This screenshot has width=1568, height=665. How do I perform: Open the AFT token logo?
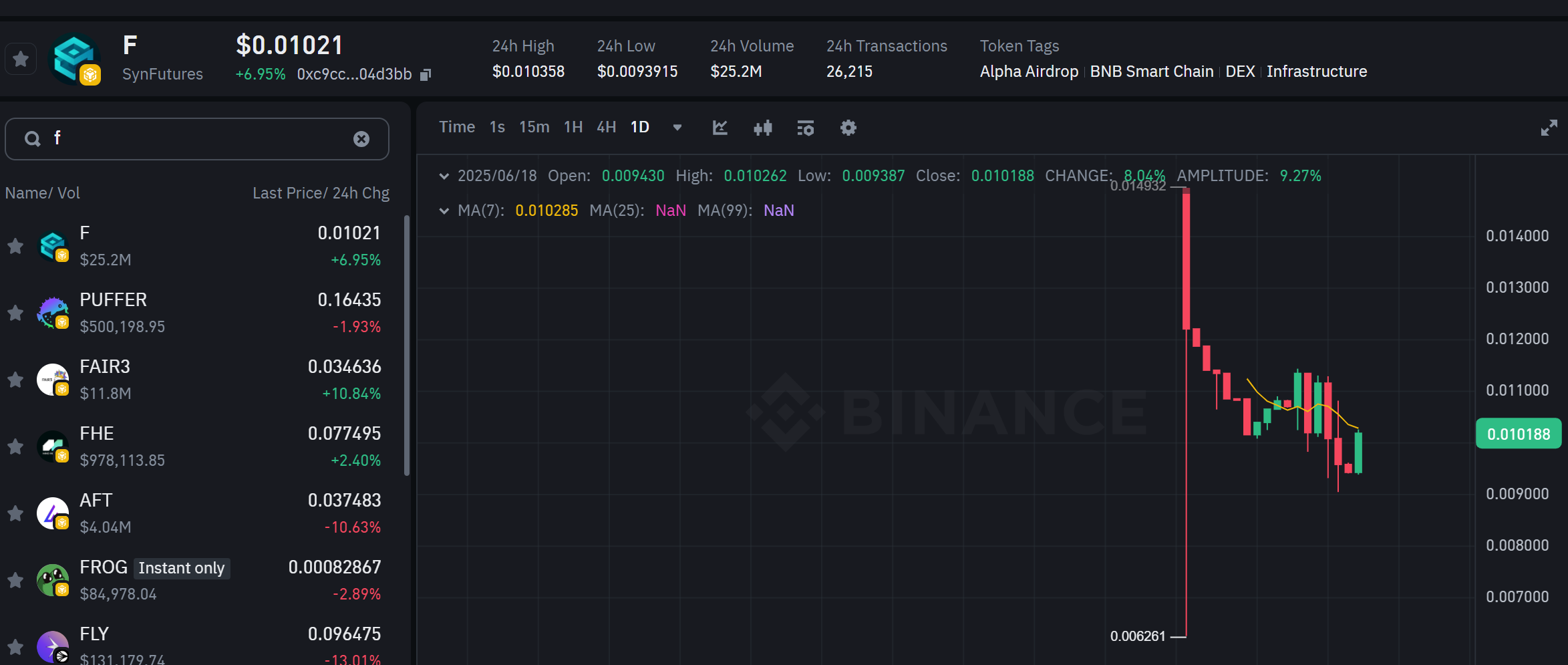(53, 513)
